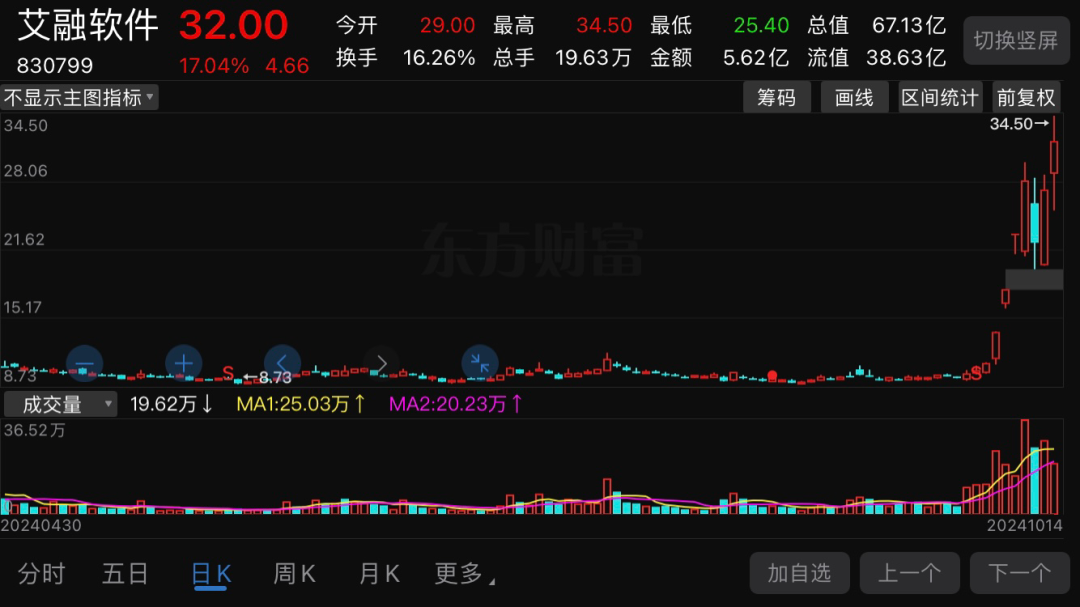Viewport: 1080px width, 607px height.
Task: Click MA1:25.03万 volume average label
Action: click(x=300, y=404)
